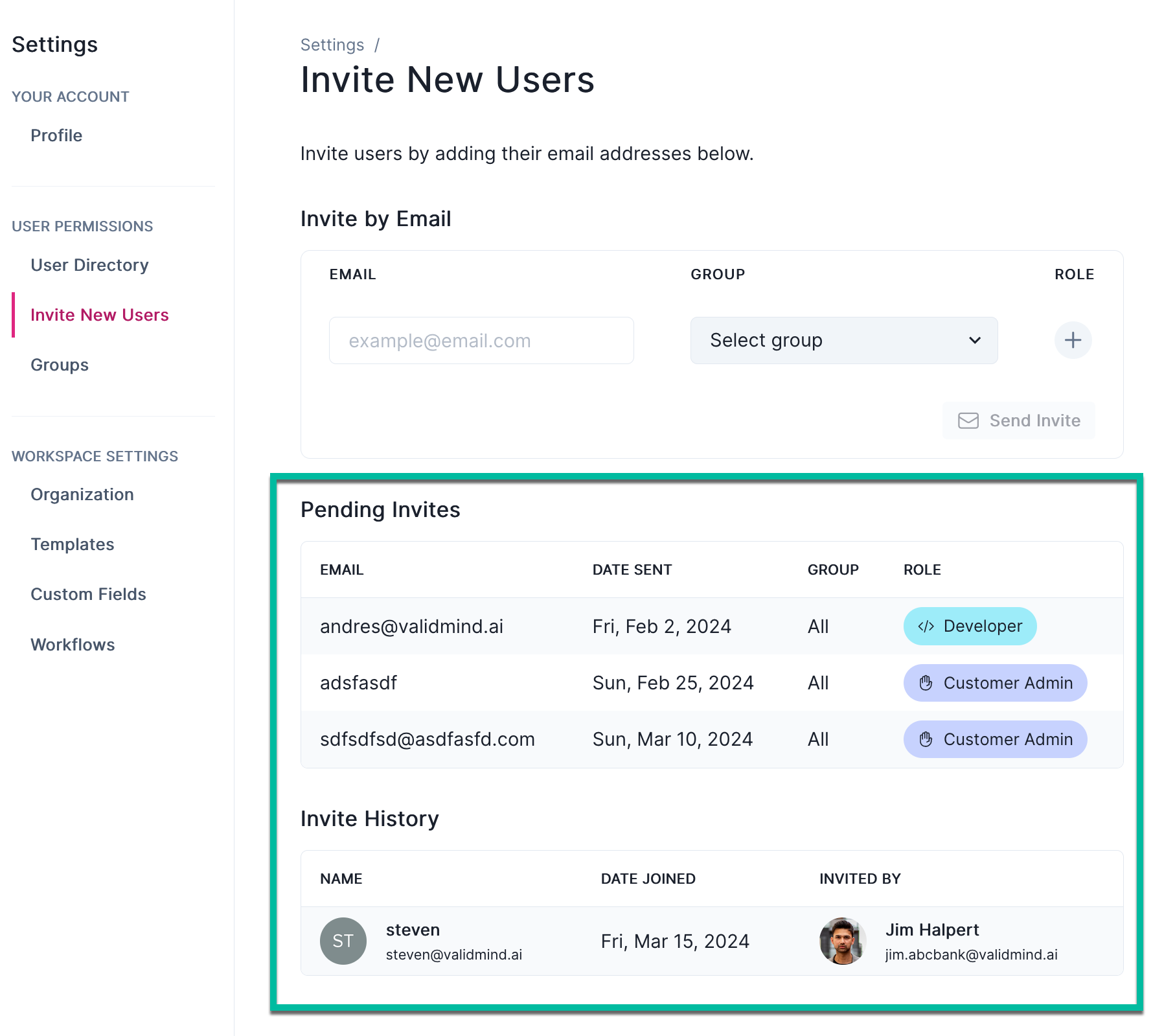The width and height of the screenshot is (1175, 1036).
Task: Open the Profile settings page
Action: pos(56,135)
